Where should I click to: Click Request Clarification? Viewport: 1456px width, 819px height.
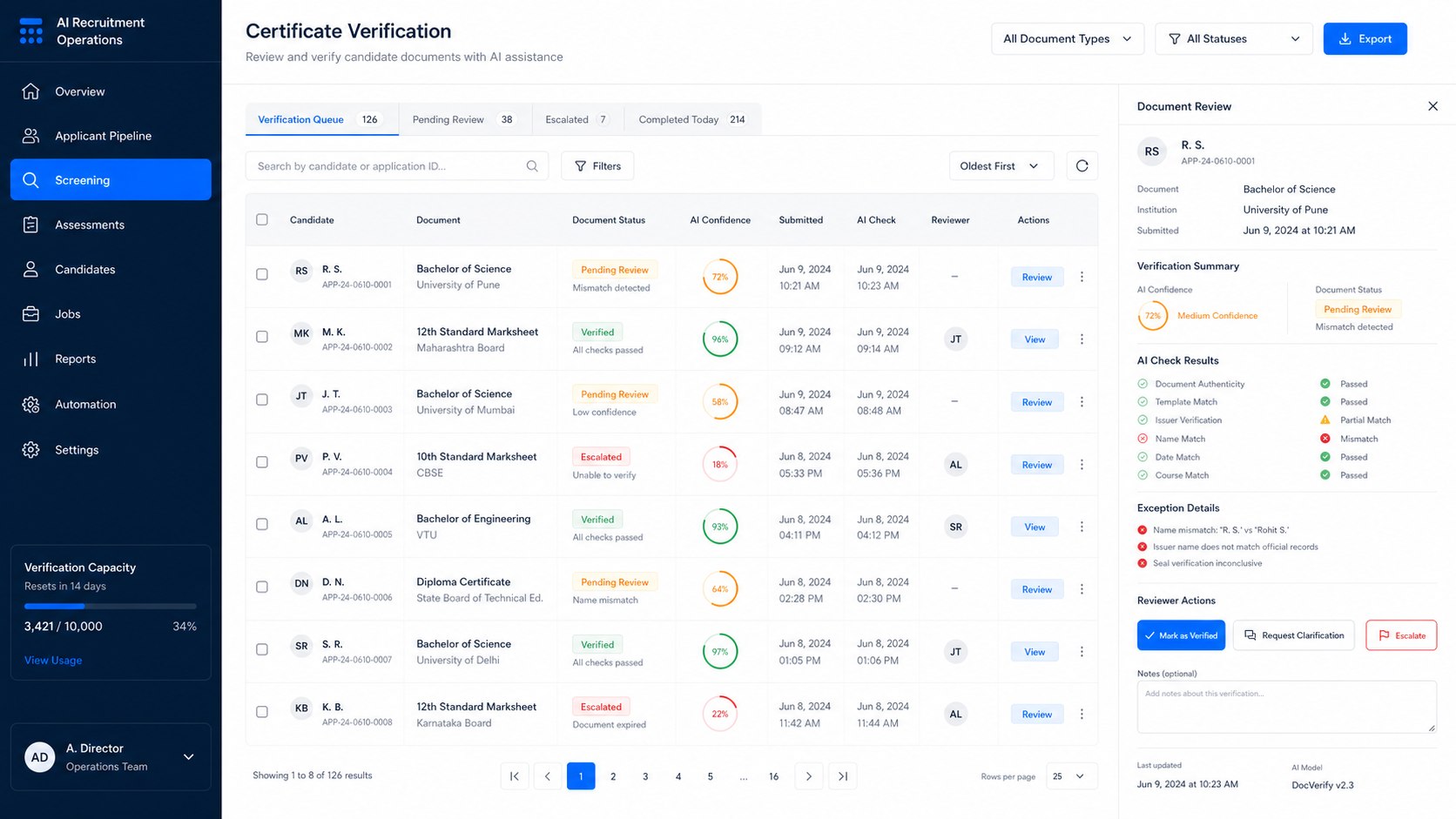[x=1294, y=635]
